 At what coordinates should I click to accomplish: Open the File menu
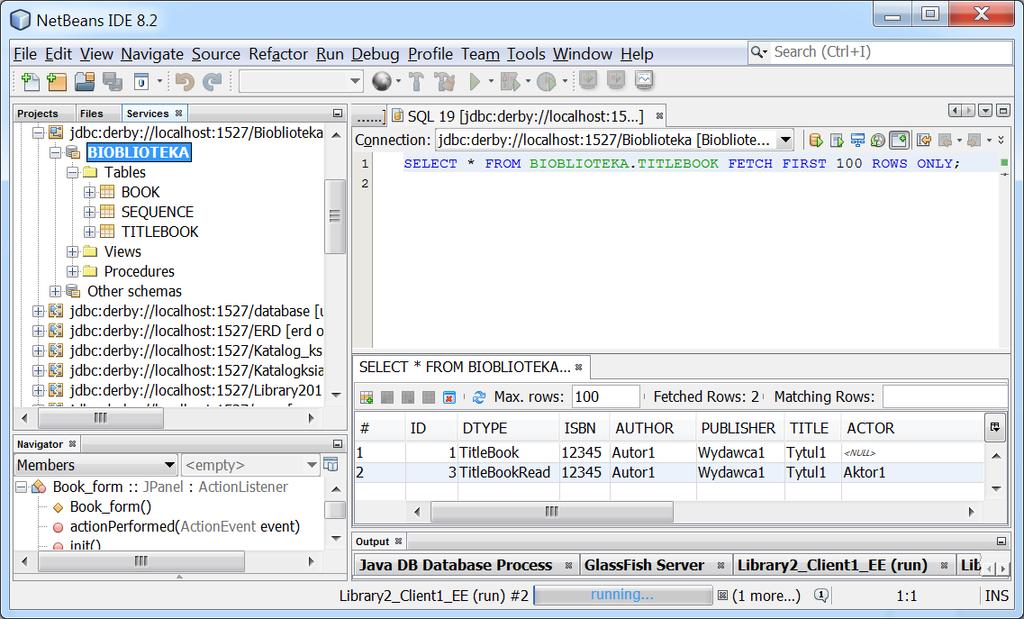pyautogui.click(x=25, y=54)
